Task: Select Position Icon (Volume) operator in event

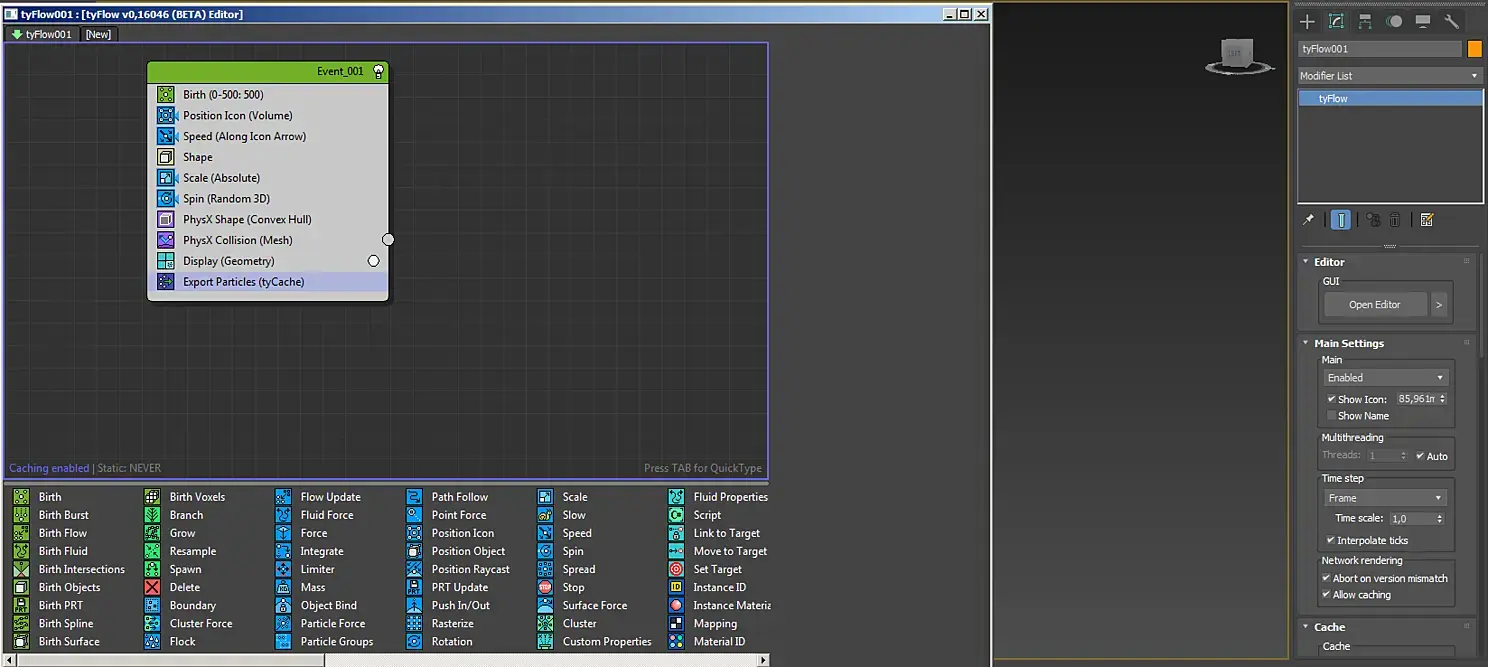Action: 268,115
